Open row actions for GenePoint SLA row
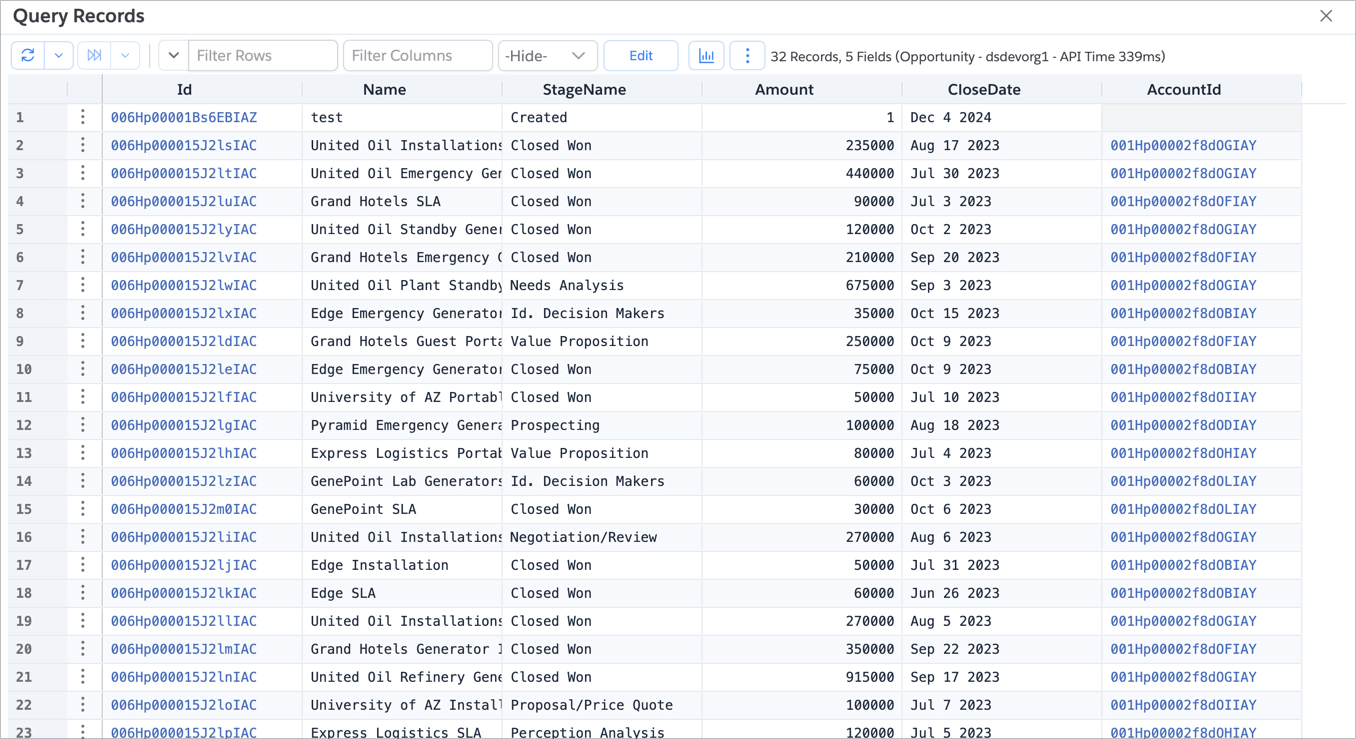 pos(83,510)
